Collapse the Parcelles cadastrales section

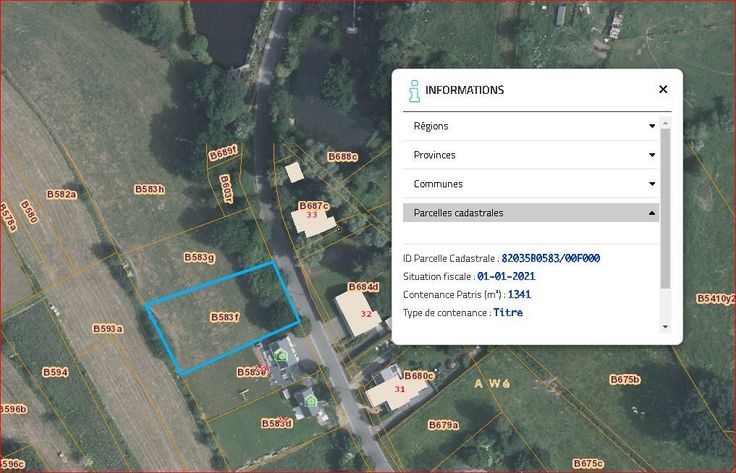(652, 213)
